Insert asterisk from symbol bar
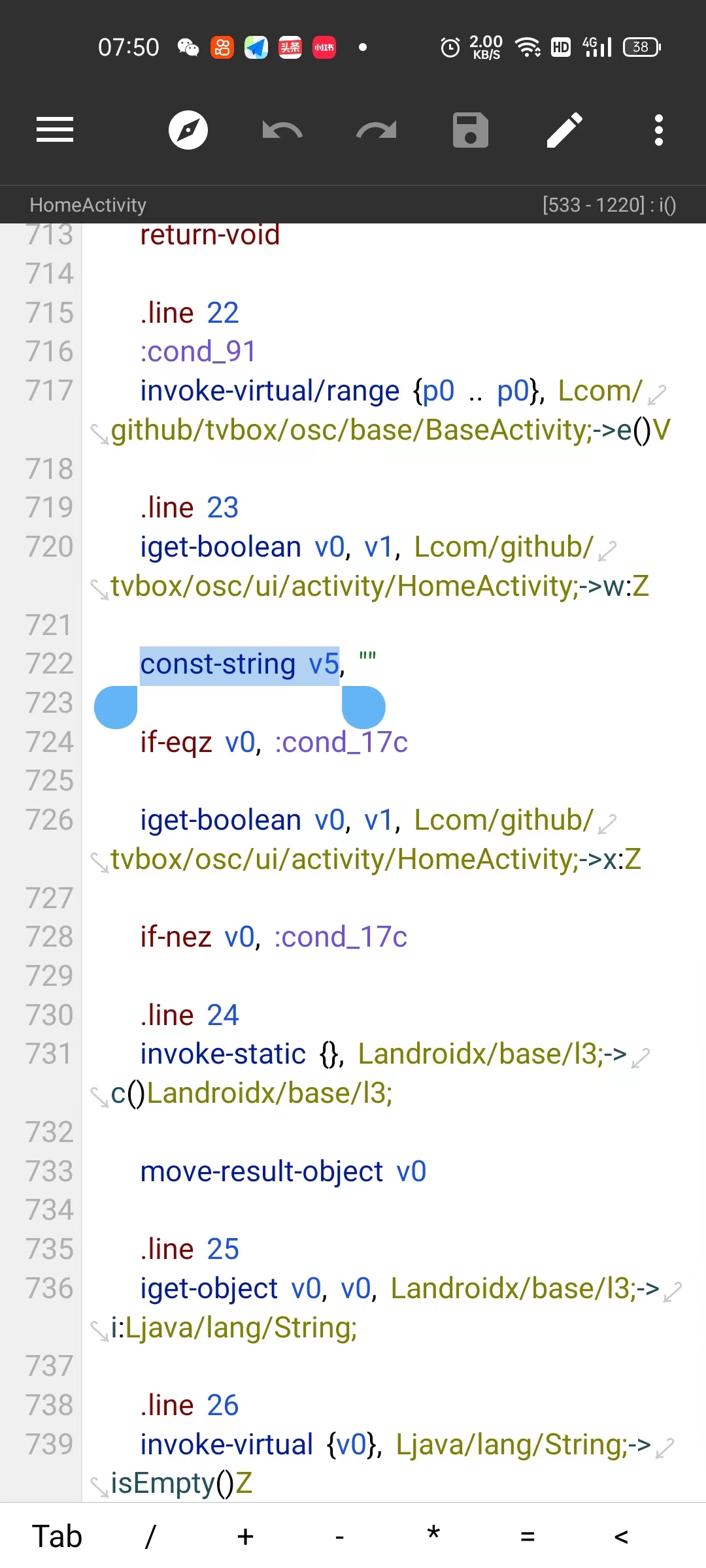 pyautogui.click(x=433, y=1533)
